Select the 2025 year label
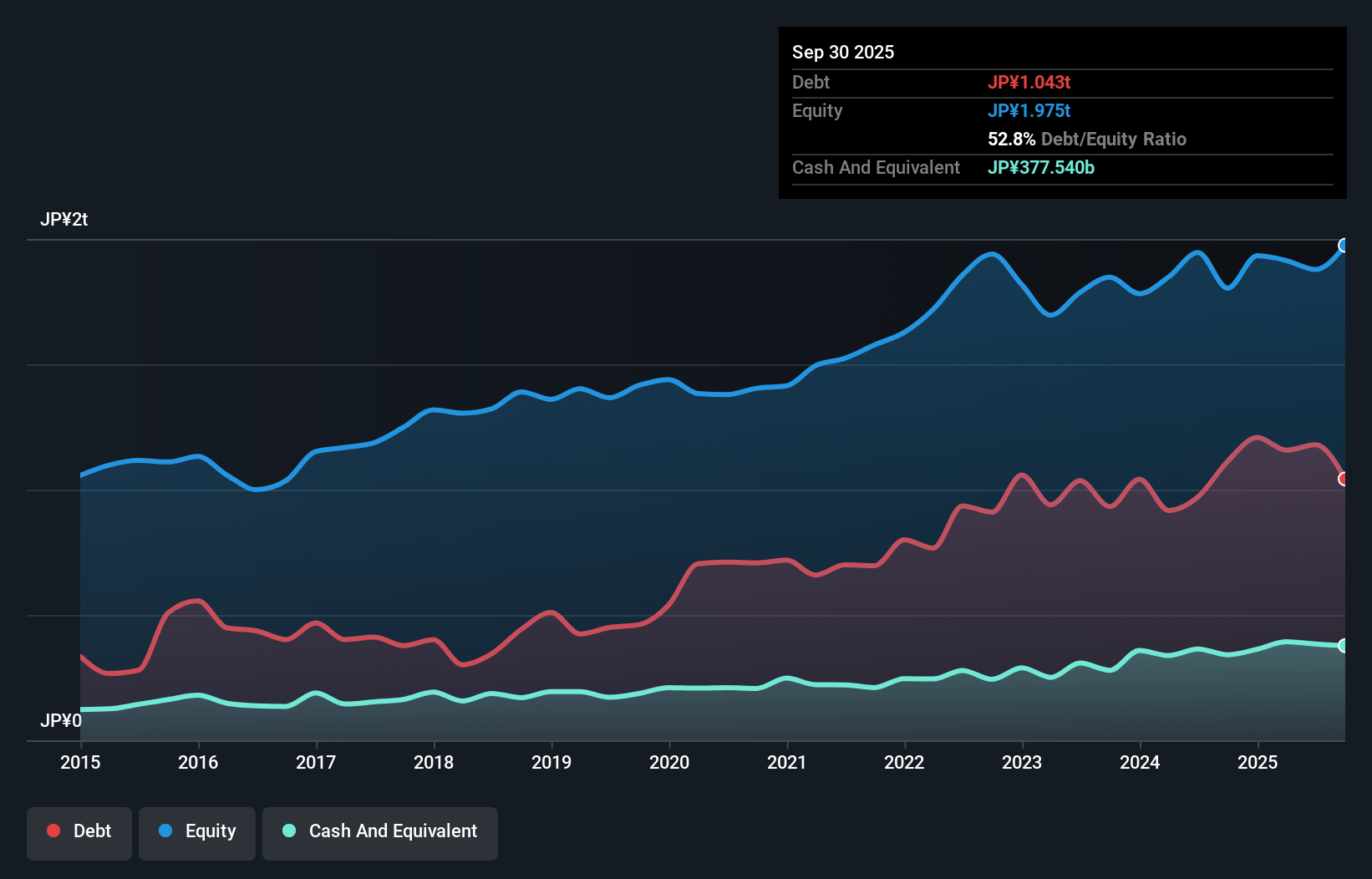Viewport: 1372px width, 879px height. [1258, 763]
